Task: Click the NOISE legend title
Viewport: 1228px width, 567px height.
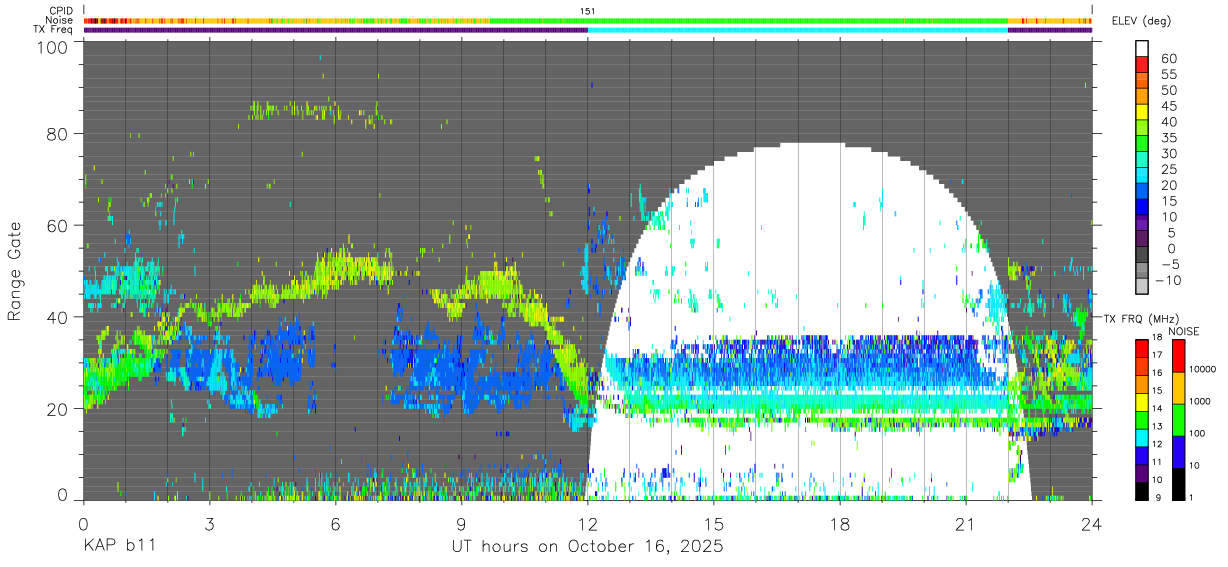Action: [x=1183, y=331]
